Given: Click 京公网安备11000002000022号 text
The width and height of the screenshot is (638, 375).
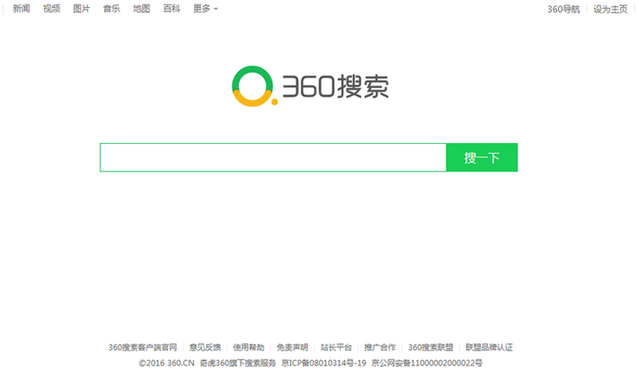Looking at the screenshot, I should tap(427, 363).
